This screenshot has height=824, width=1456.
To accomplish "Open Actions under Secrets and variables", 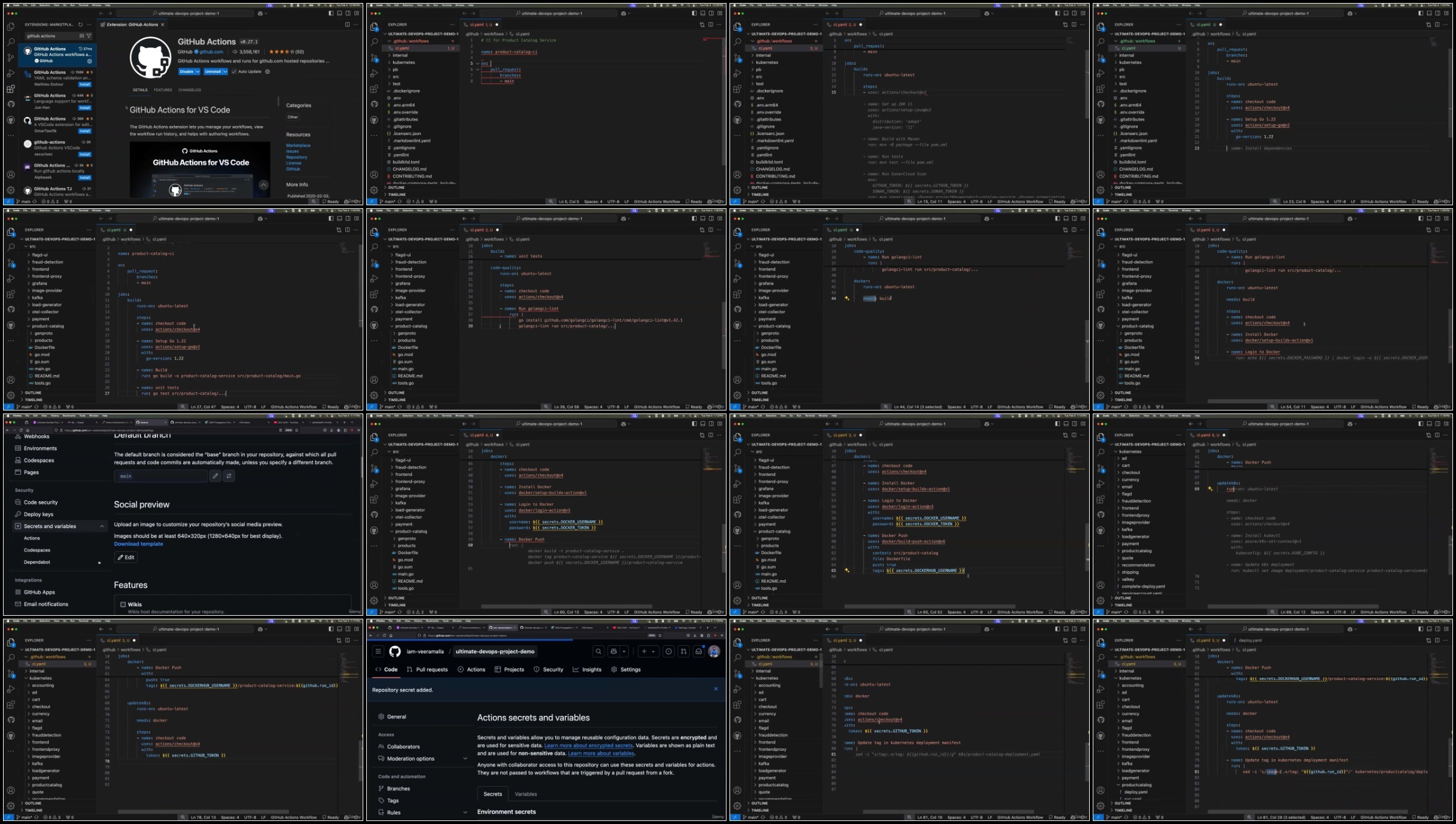I will [x=32, y=538].
